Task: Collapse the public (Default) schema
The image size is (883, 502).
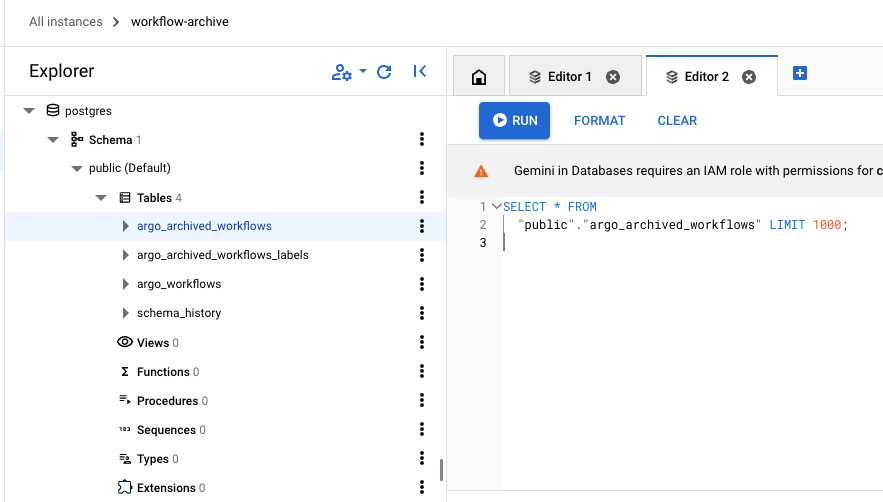Action: click(77, 168)
